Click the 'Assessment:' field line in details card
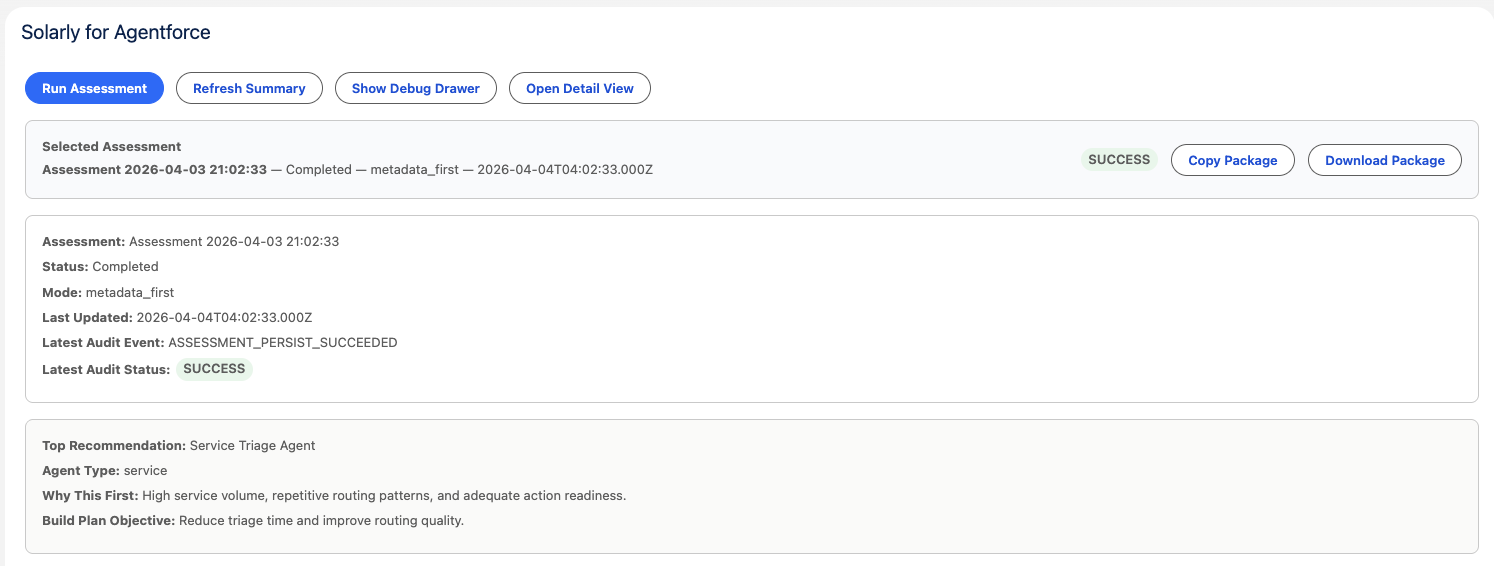This screenshot has height=566, width=1494. (191, 241)
